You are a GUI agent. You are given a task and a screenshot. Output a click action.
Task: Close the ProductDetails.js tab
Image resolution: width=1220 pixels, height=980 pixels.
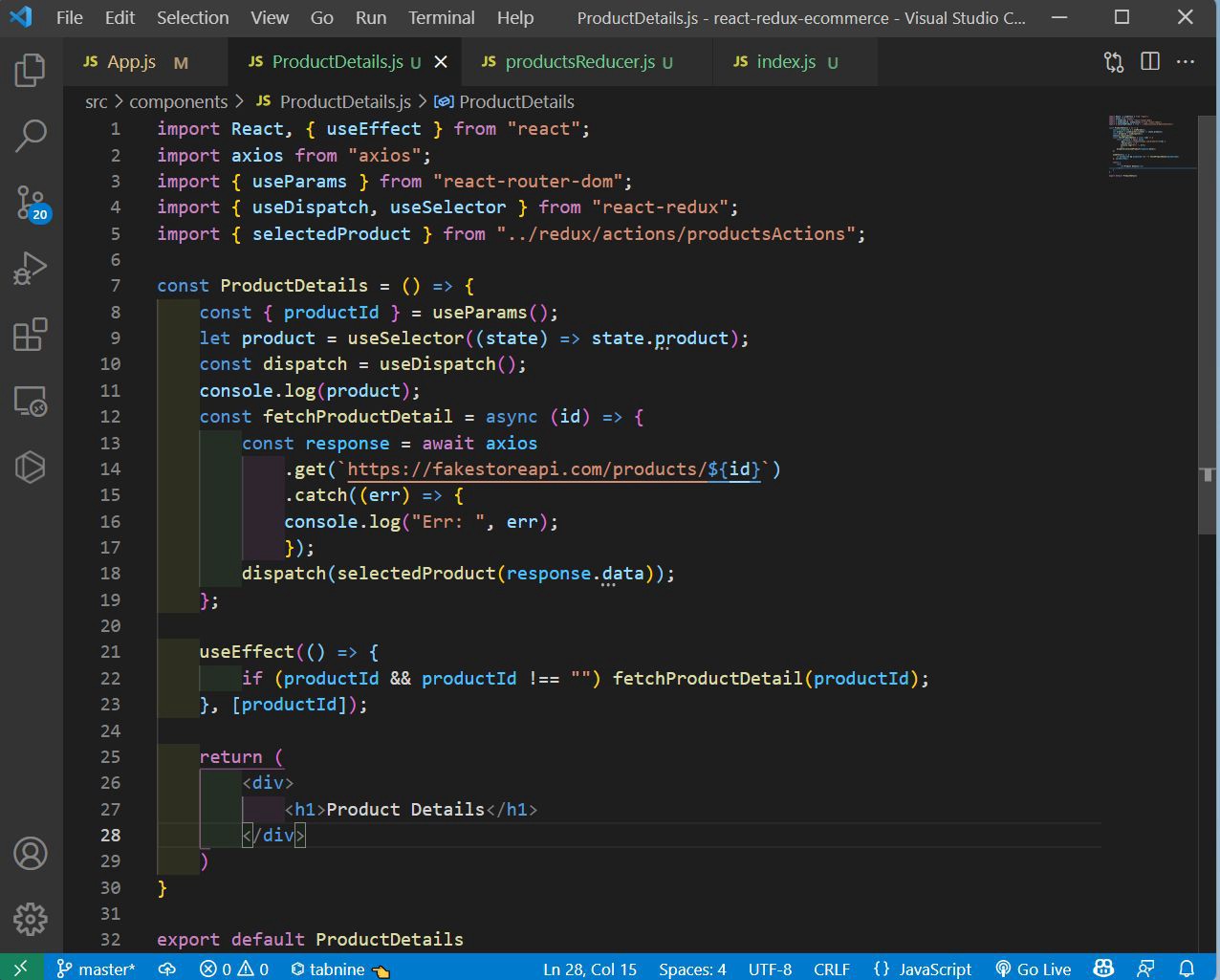[441, 62]
